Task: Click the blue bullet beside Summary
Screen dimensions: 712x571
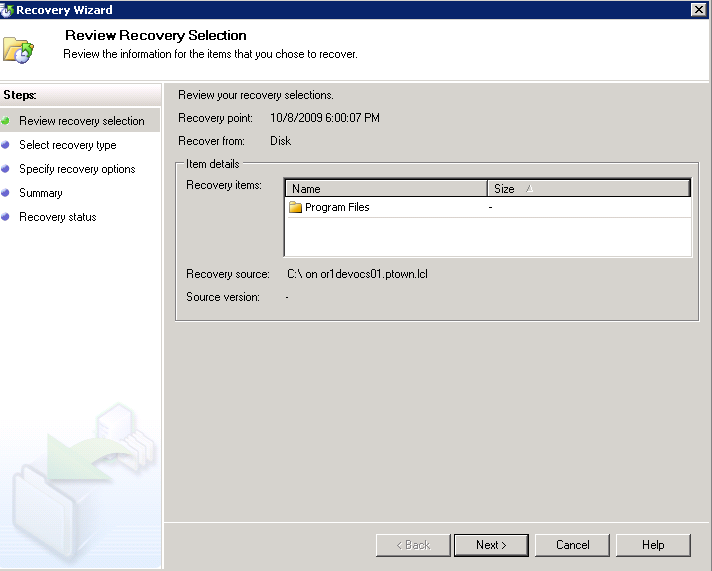Action: [x=5, y=193]
